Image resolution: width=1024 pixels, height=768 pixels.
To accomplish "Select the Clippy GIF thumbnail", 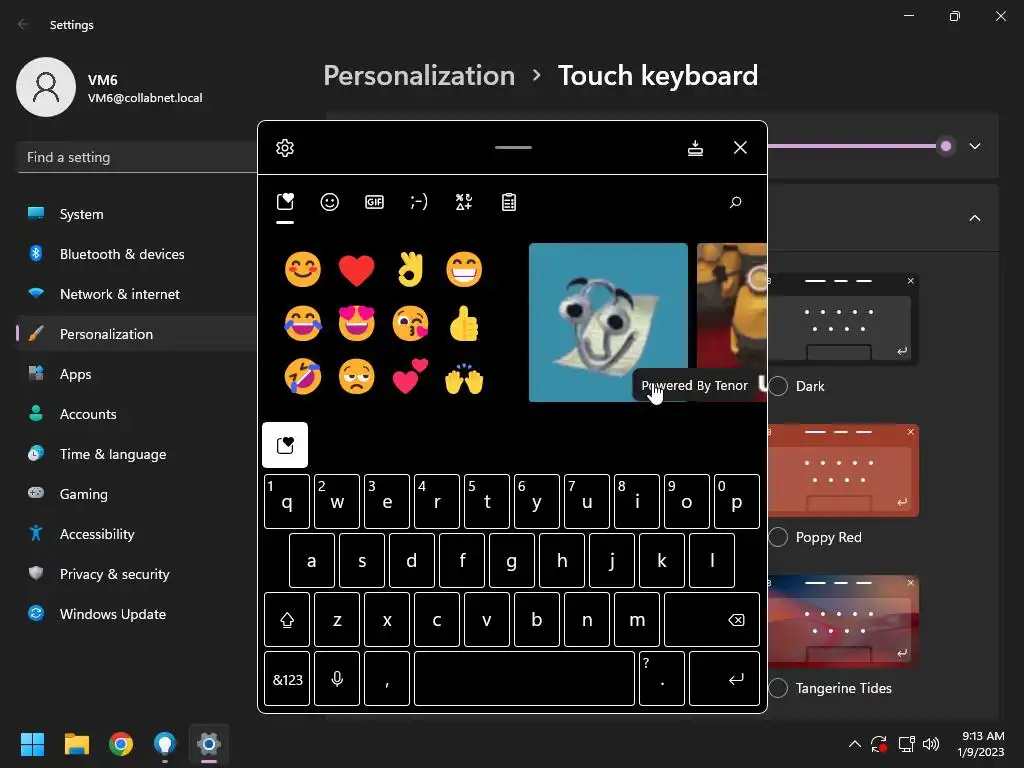I will coord(608,323).
